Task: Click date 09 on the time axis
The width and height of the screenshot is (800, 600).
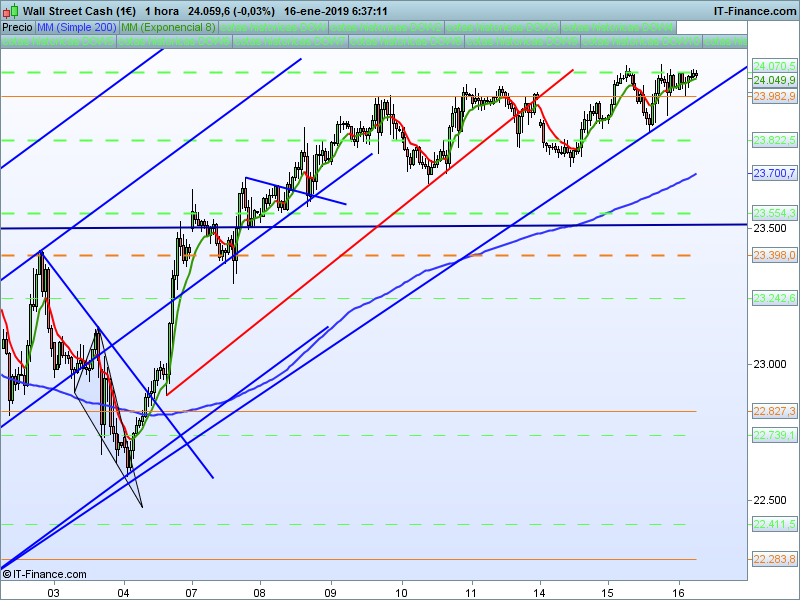Action: click(331, 593)
